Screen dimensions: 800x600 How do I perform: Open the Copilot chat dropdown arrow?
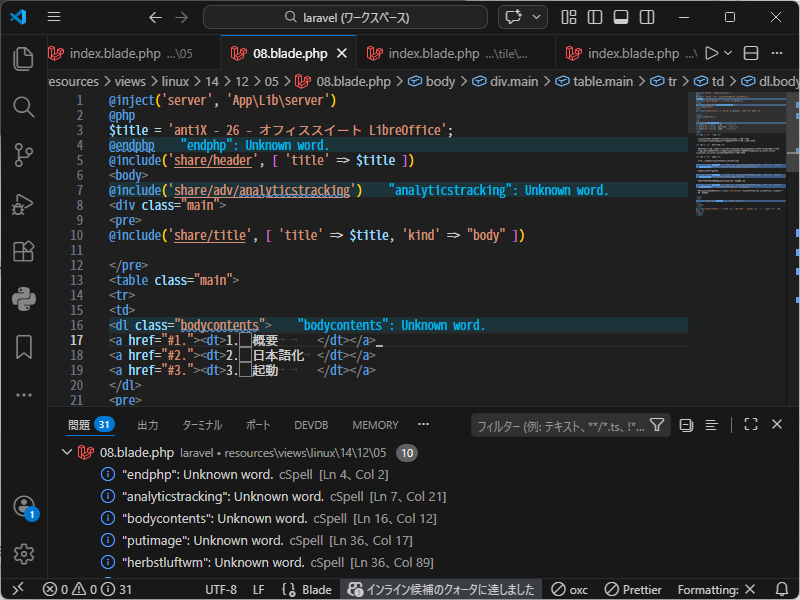[539, 18]
